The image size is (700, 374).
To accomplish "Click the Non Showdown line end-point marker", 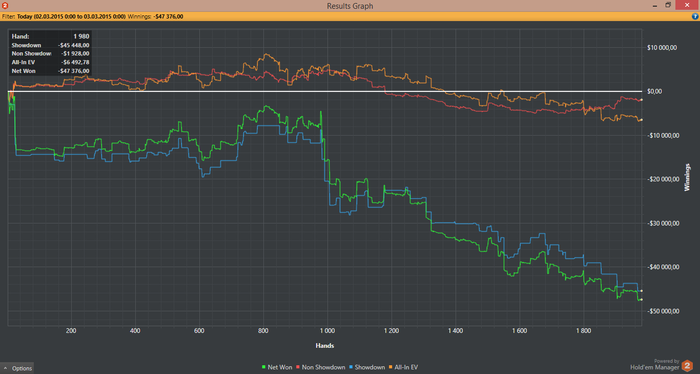I will (x=642, y=100).
